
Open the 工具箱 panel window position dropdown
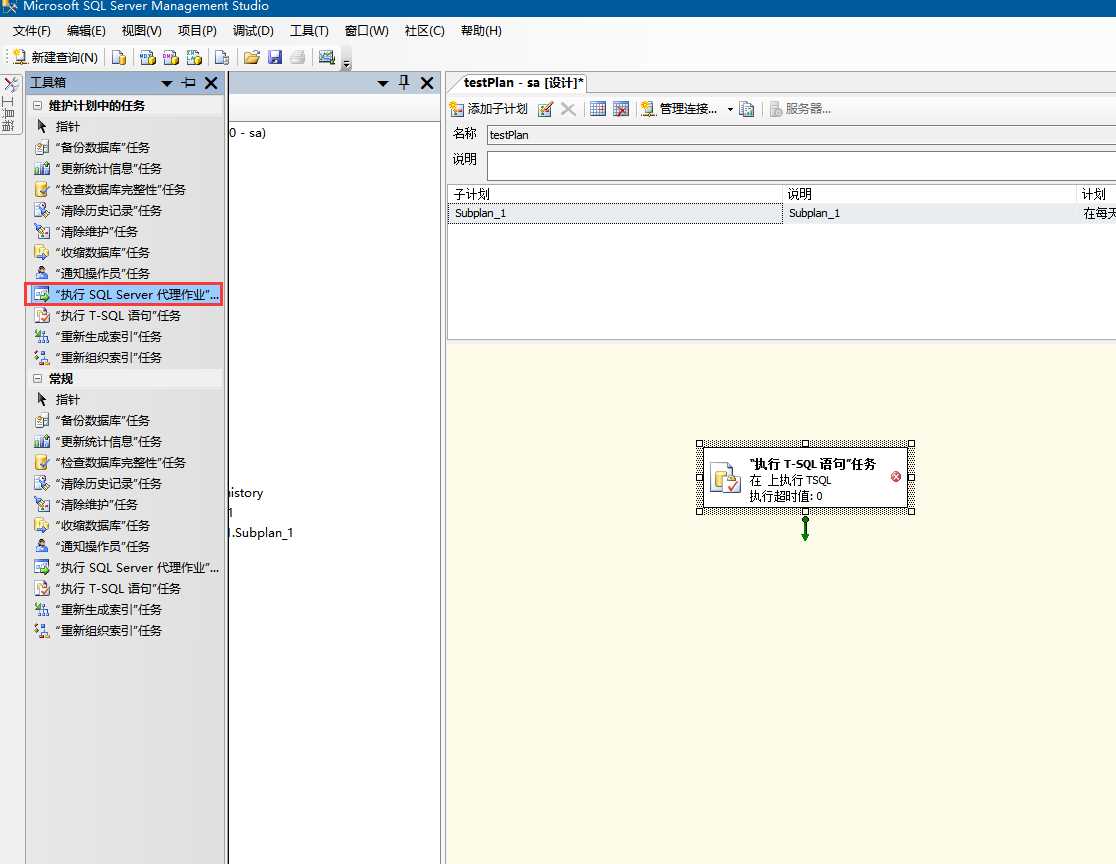pyautogui.click(x=167, y=83)
